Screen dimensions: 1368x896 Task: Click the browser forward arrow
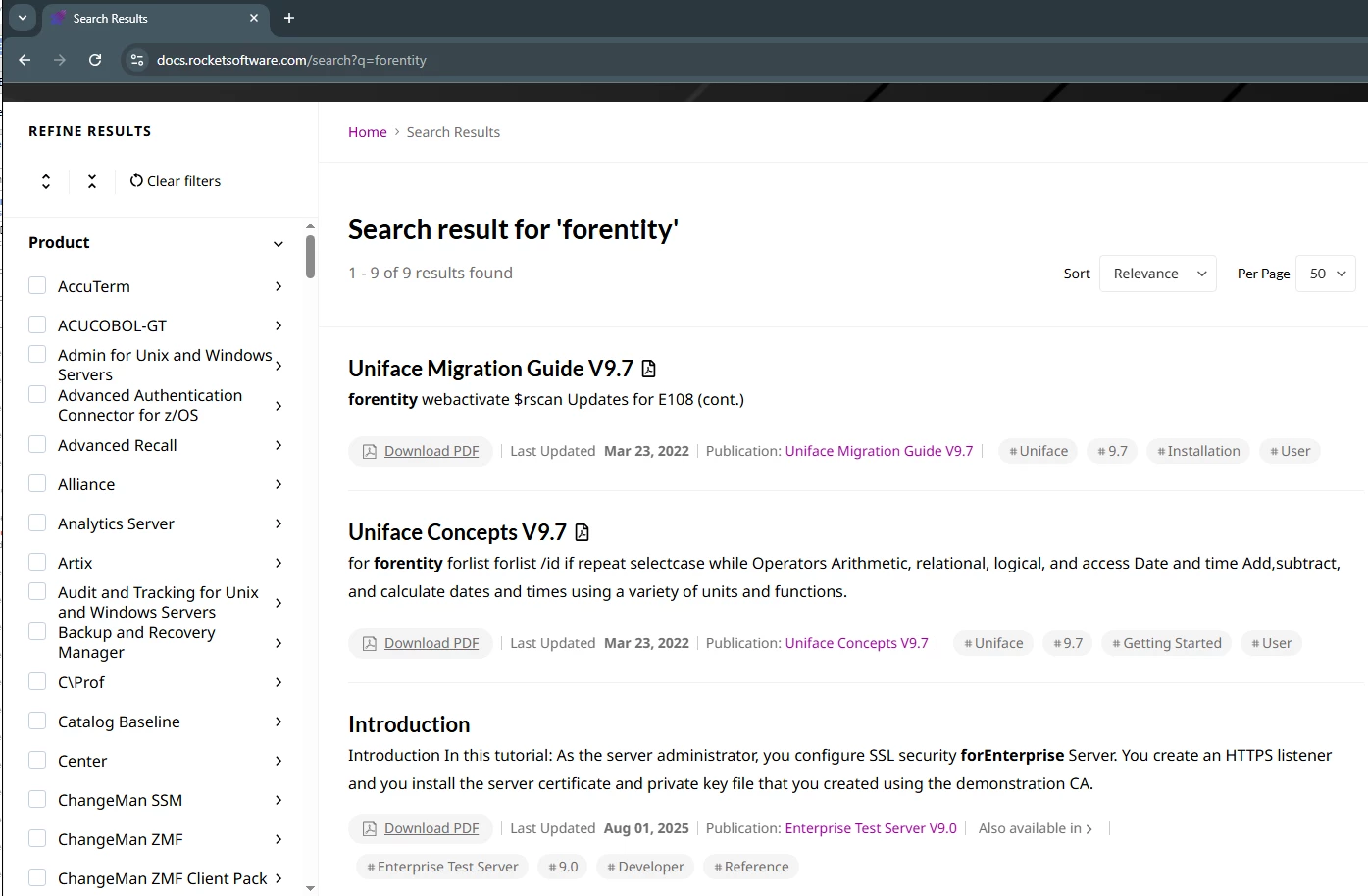tap(60, 60)
